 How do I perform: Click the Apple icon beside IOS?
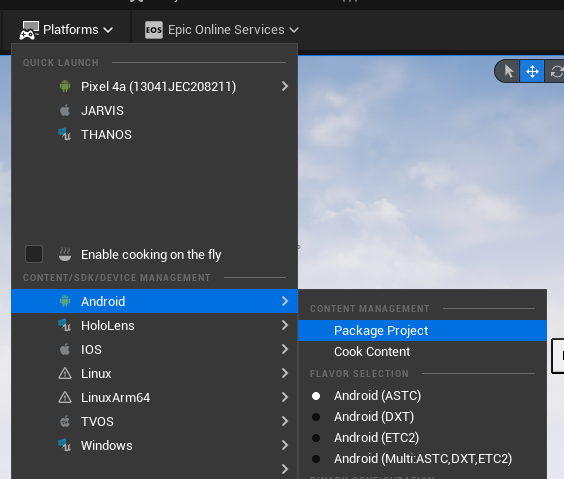click(65, 349)
